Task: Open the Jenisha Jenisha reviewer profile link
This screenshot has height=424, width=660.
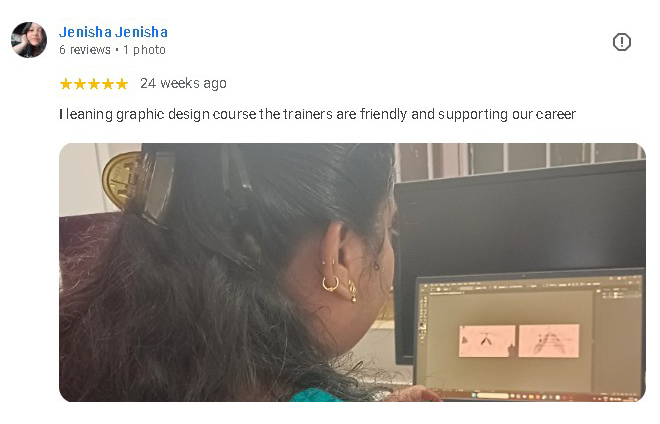Action: [113, 32]
